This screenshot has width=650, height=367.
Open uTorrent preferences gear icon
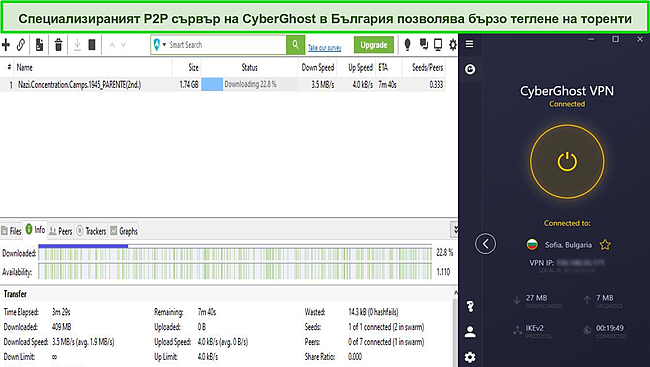tap(453, 44)
